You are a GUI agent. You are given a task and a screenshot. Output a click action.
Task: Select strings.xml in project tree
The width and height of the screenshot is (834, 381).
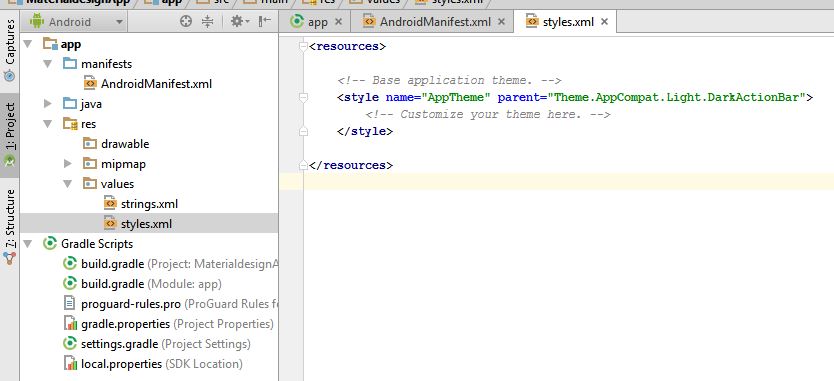(x=149, y=204)
